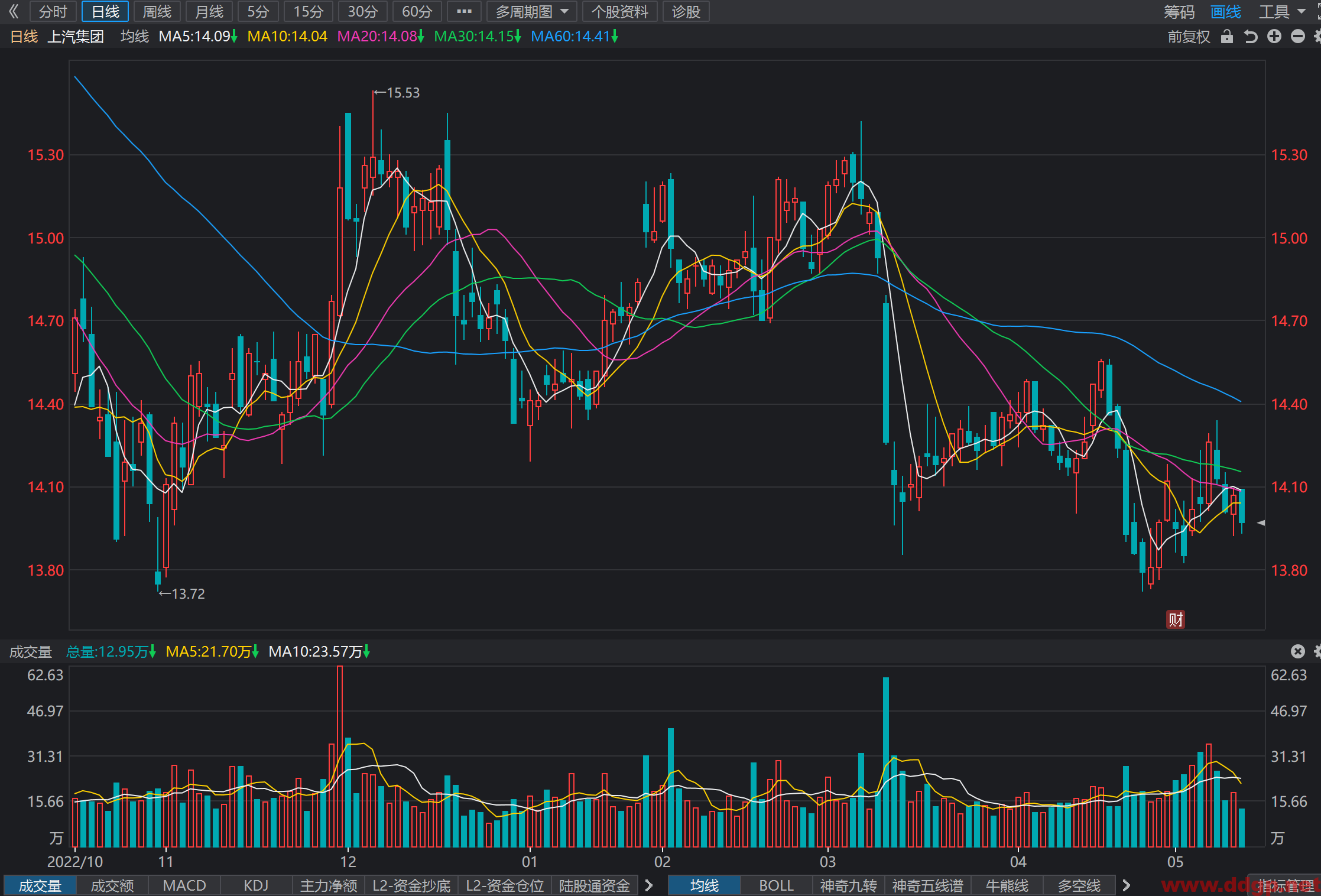The height and width of the screenshot is (896, 1321).
Task: Change the 前复权 adjustment mode
Action: click(x=1189, y=37)
